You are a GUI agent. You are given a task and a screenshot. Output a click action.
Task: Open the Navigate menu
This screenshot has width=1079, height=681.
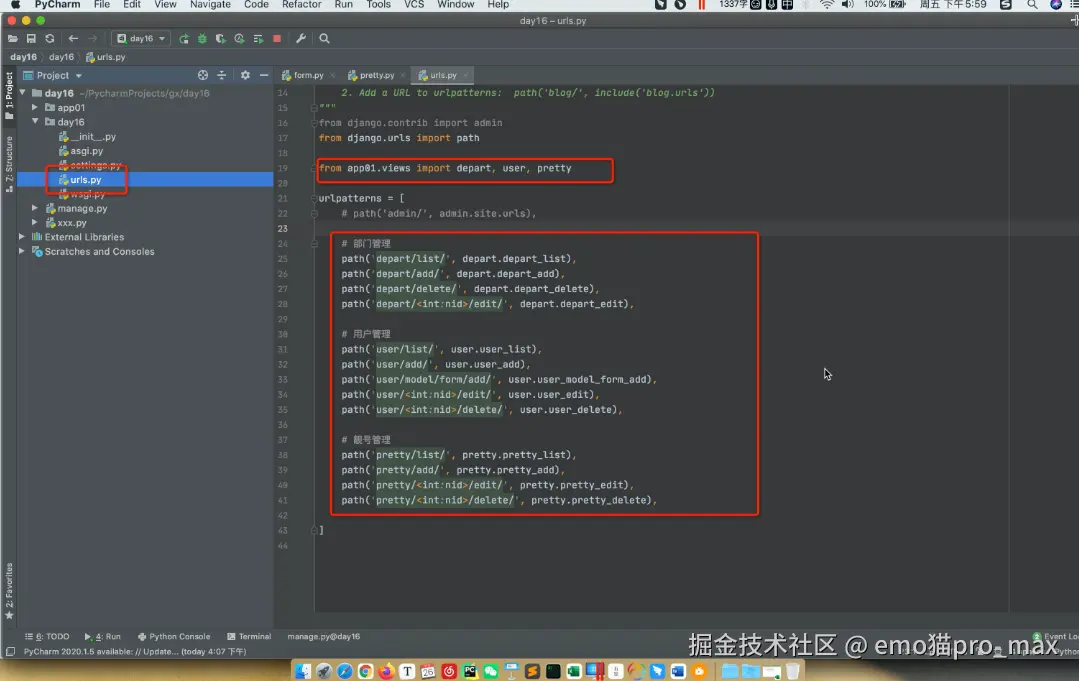[x=210, y=4]
